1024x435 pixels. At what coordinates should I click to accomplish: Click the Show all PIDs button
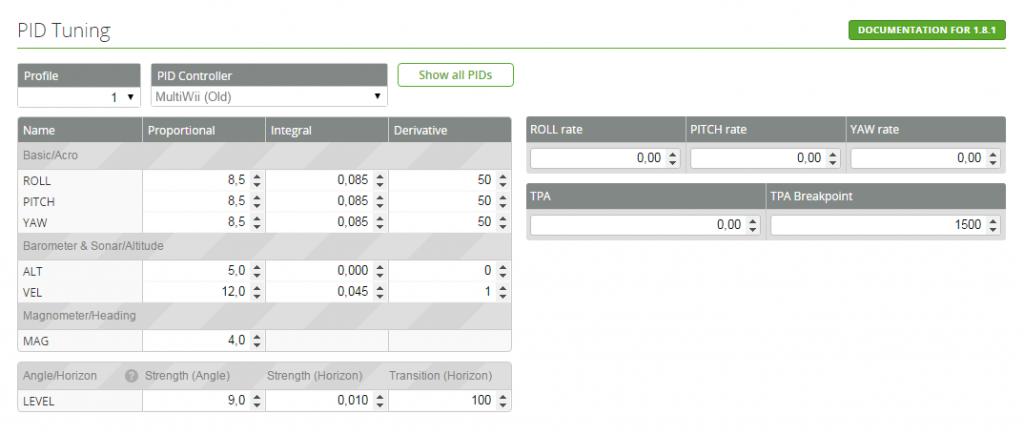tap(455, 75)
